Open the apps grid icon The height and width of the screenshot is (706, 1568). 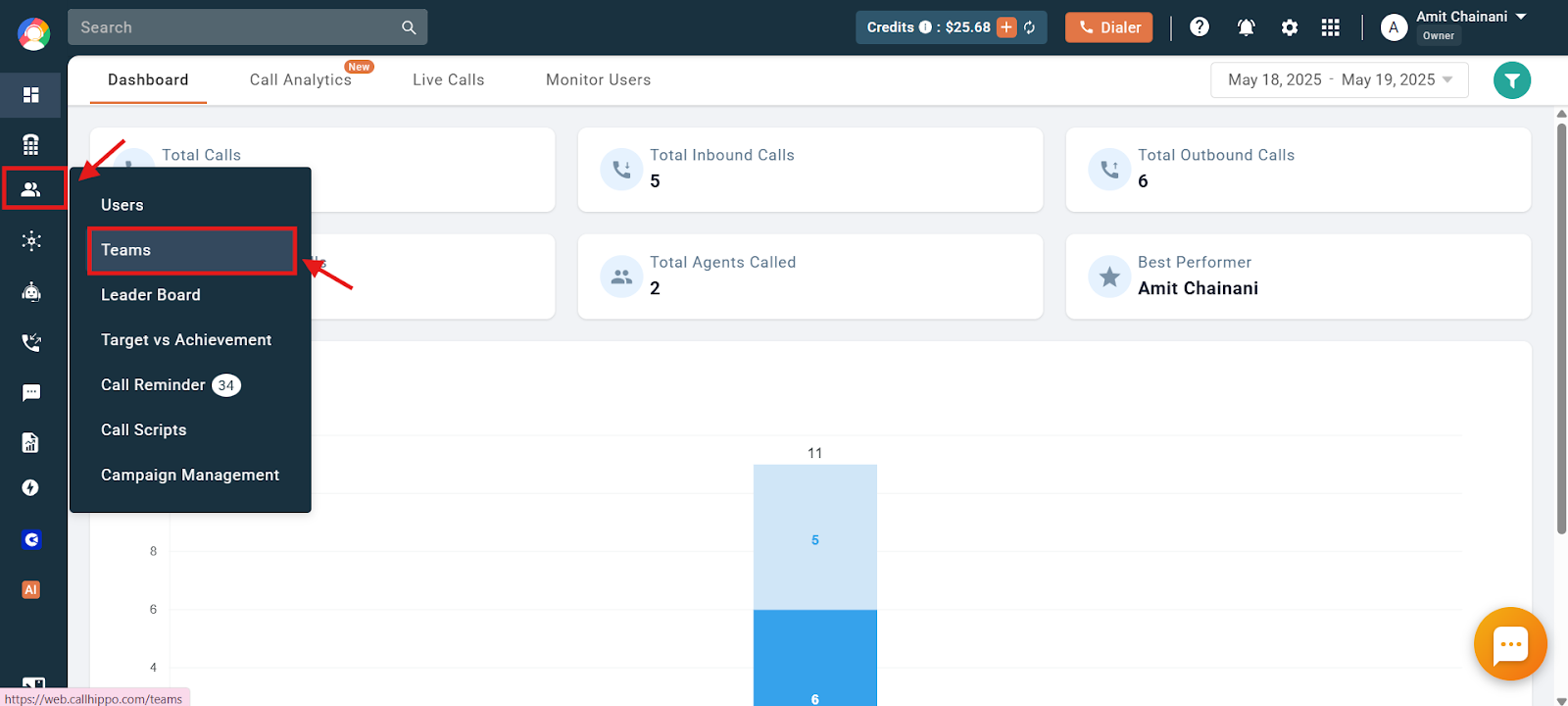click(1330, 27)
